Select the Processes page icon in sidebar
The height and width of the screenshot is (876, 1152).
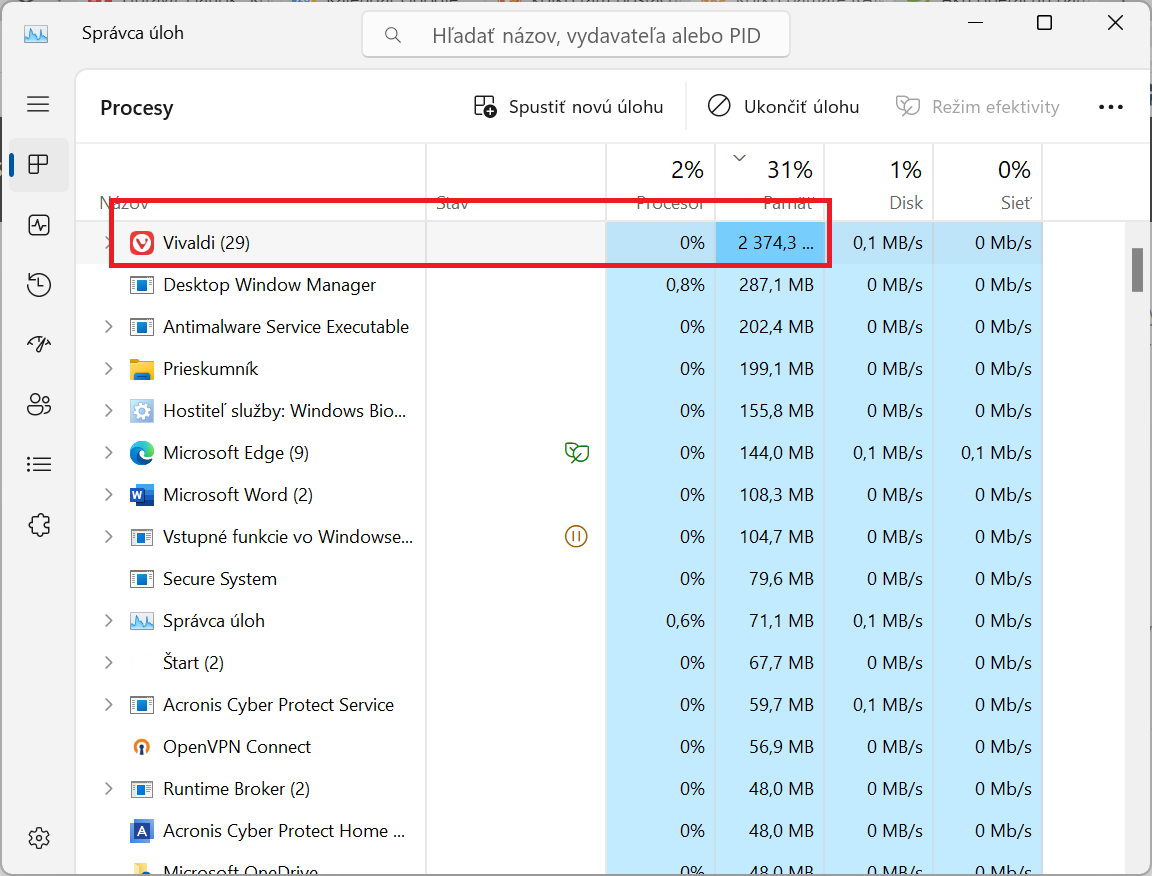39,165
